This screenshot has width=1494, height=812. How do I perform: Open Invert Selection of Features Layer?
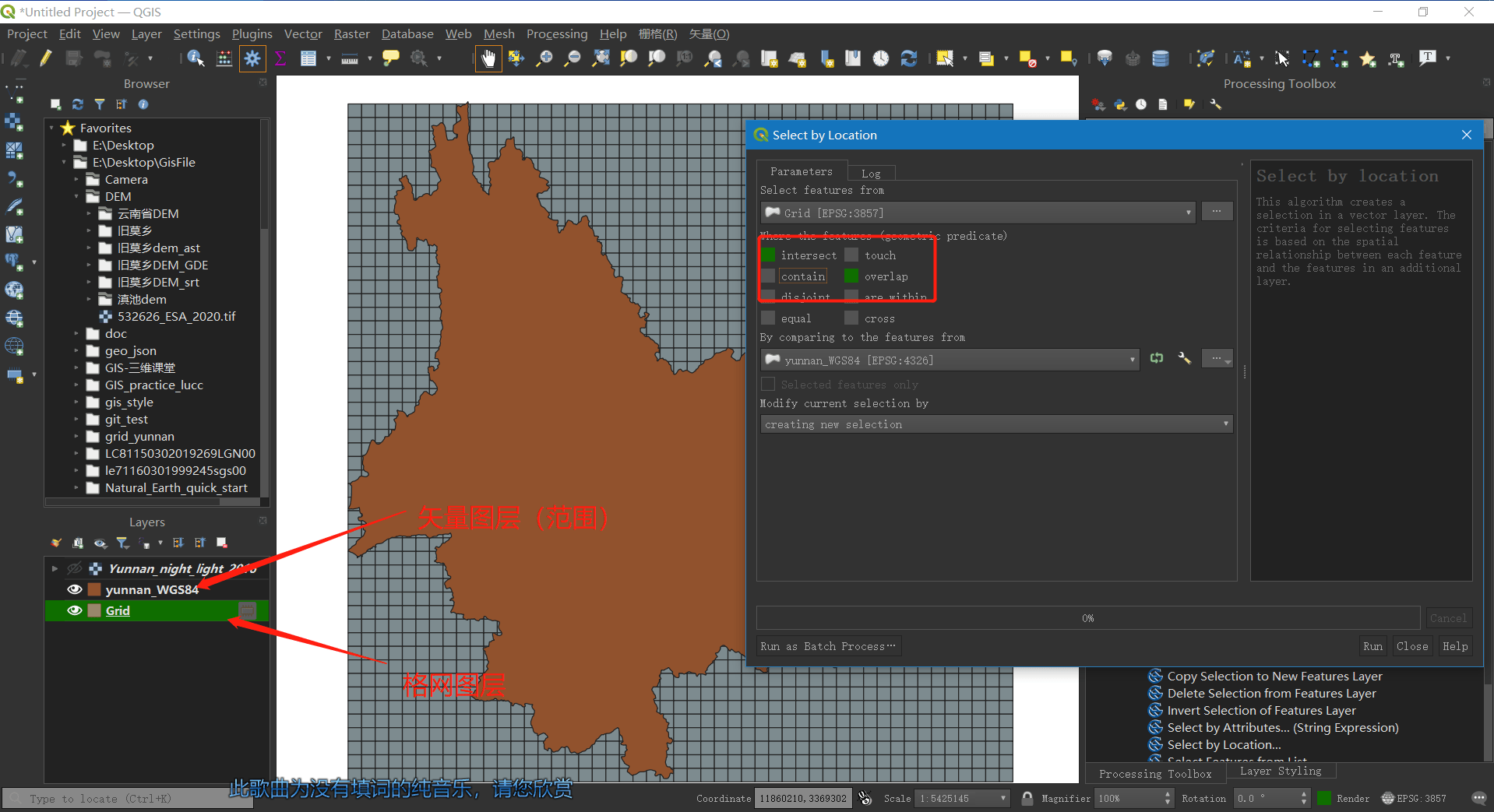tap(1261, 710)
